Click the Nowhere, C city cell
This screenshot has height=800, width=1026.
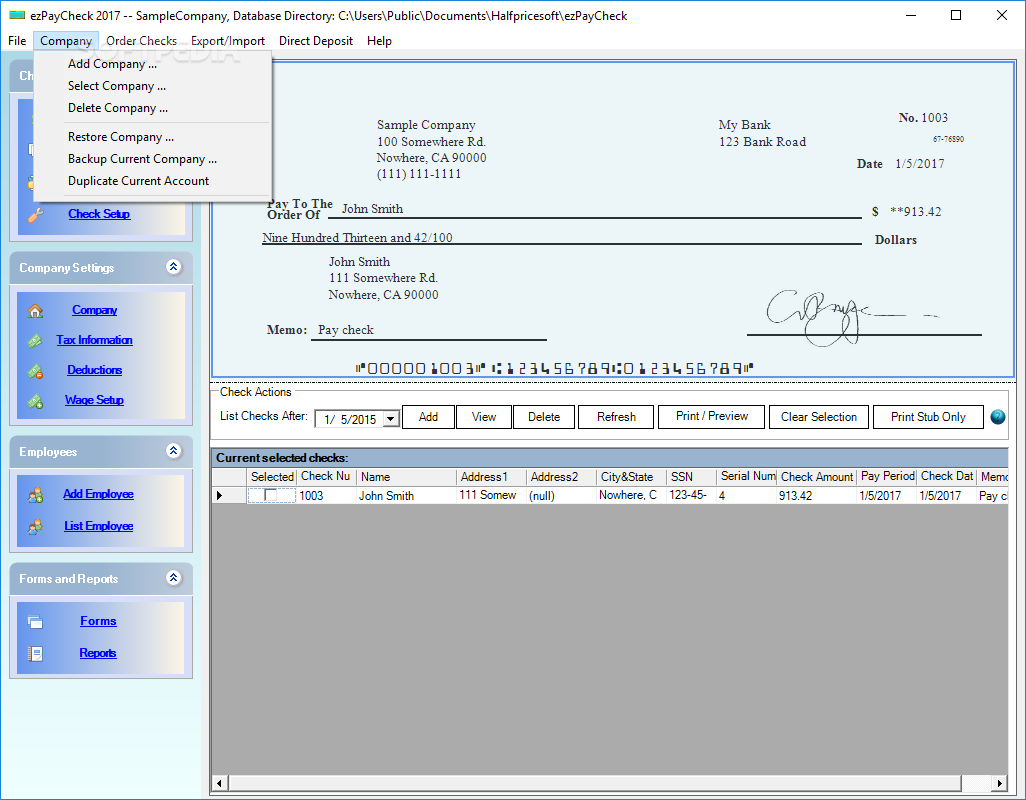tap(631, 496)
